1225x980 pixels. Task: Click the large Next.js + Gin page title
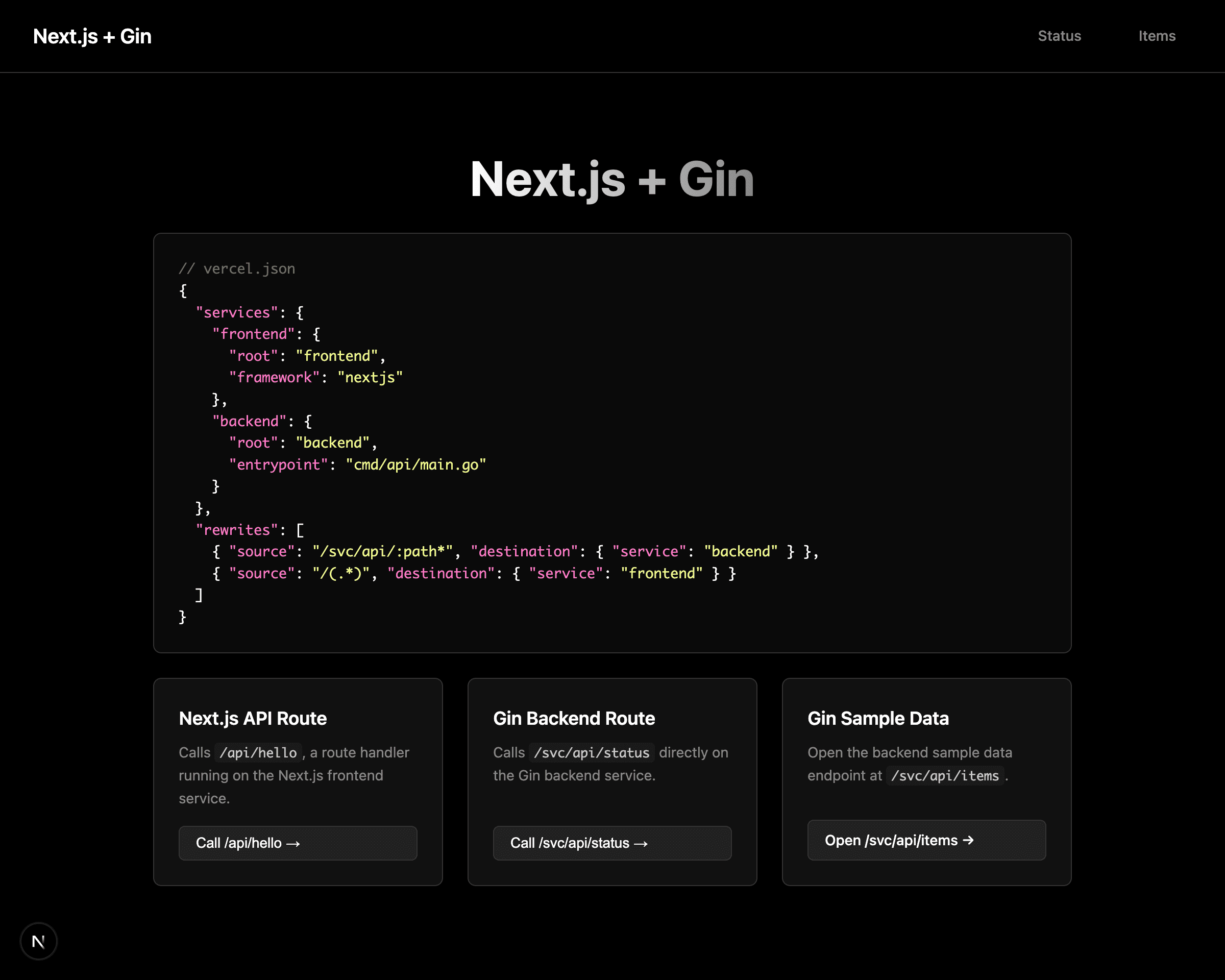[612, 180]
